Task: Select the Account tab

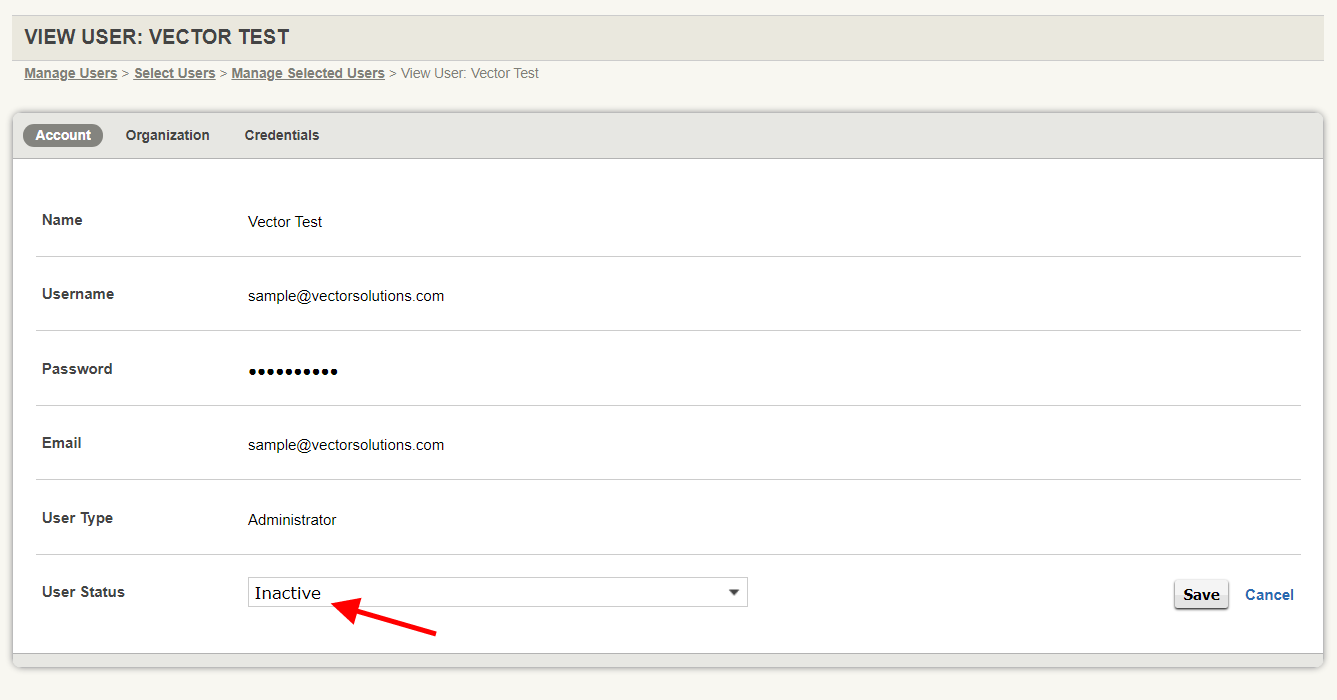Action: point(62,135)
